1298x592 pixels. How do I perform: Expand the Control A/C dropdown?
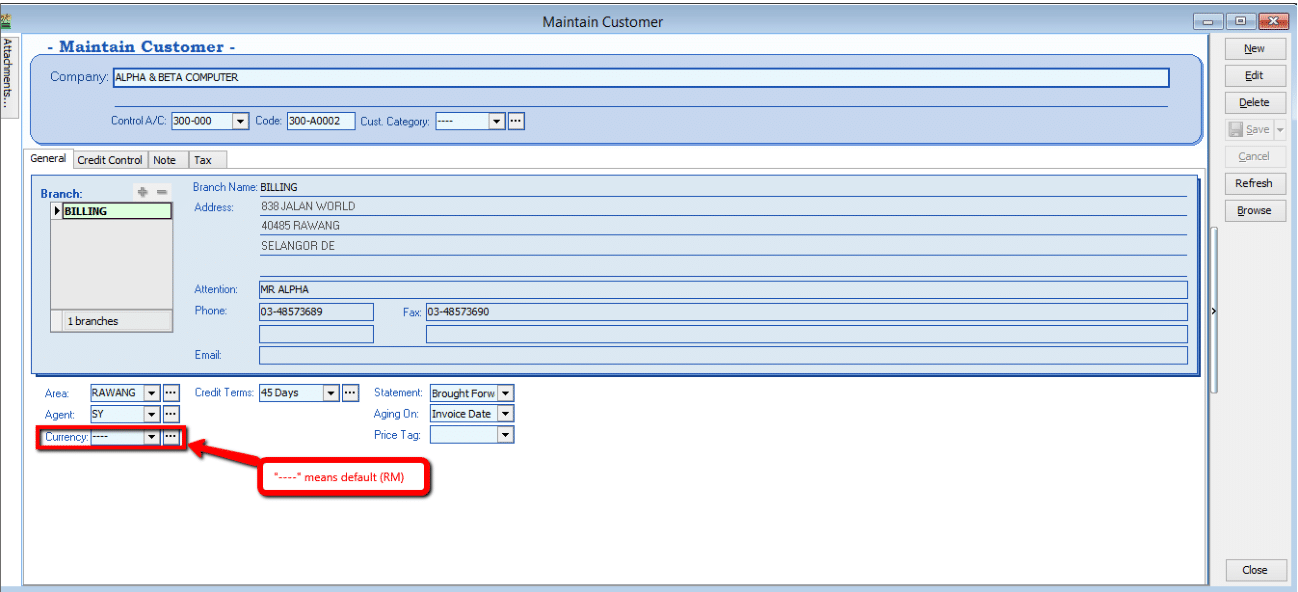pos(240,121)
